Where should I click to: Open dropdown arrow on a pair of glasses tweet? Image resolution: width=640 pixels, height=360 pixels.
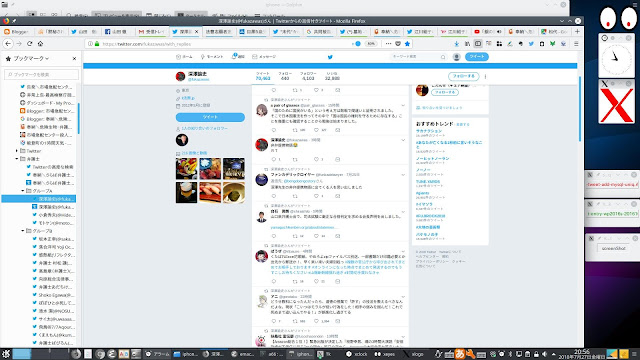[403, 106]
